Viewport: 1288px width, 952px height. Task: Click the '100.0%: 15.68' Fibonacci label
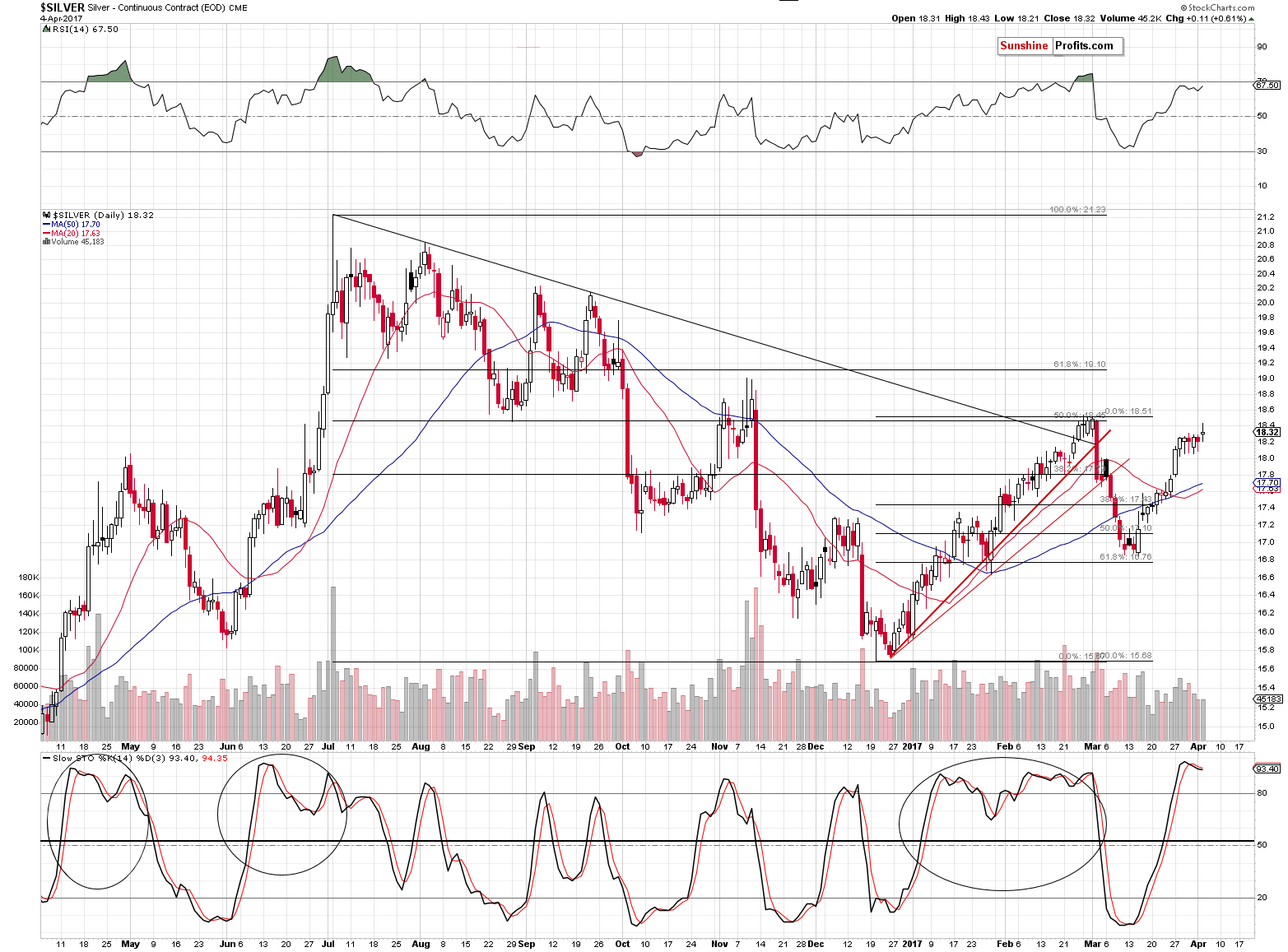click(1125, 656)
